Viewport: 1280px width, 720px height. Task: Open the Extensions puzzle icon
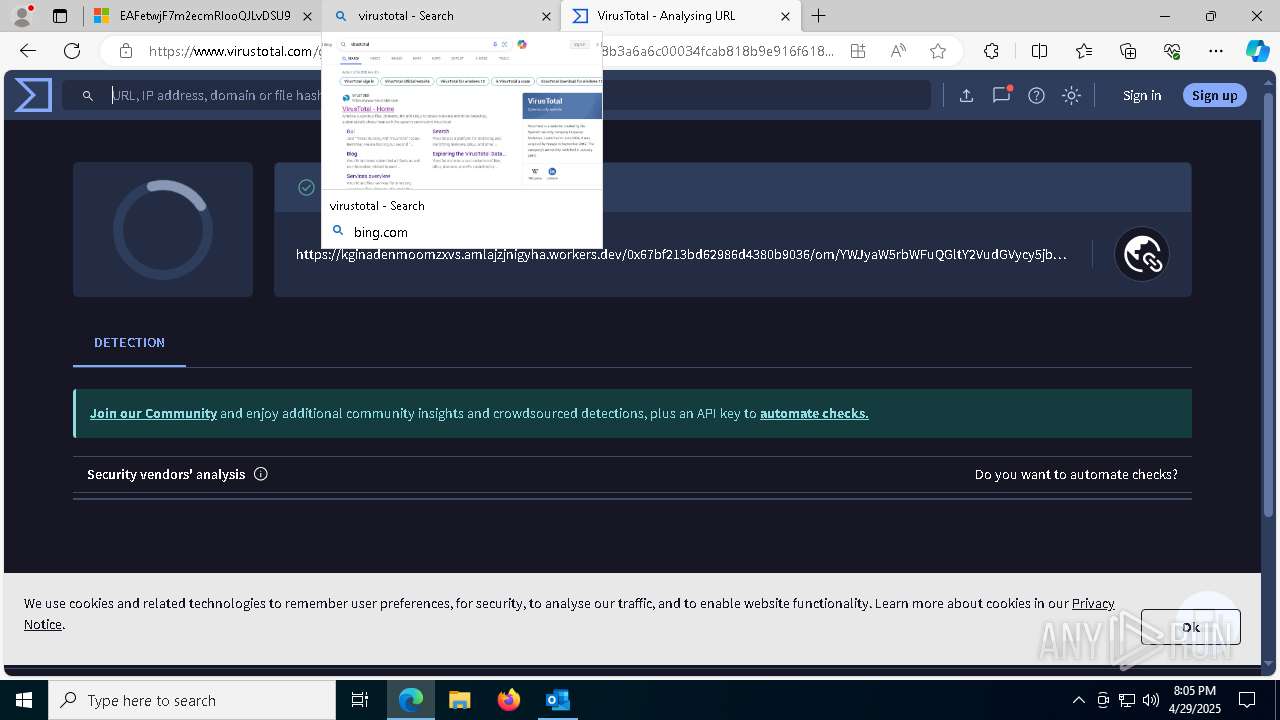pyautogui.click(x=991, y=51)
